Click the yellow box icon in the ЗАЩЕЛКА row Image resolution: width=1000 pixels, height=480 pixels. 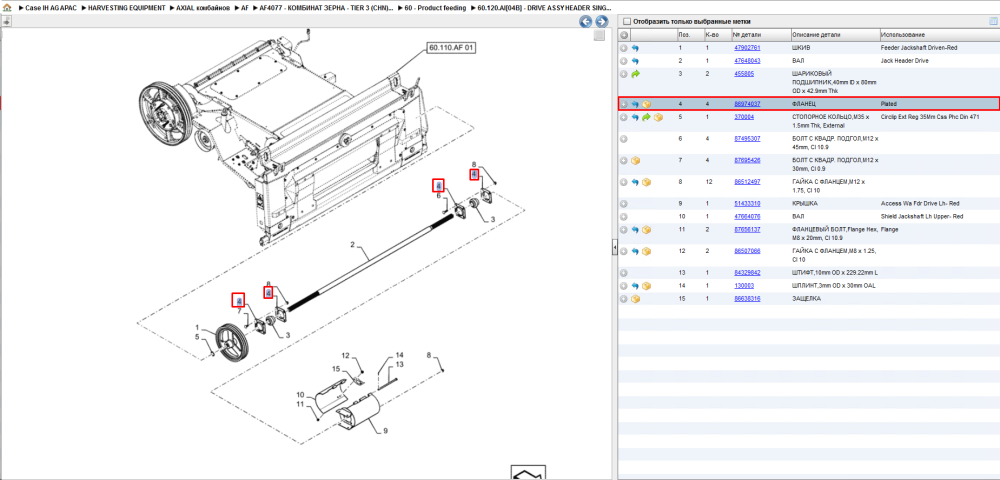[x=635, y=298]
